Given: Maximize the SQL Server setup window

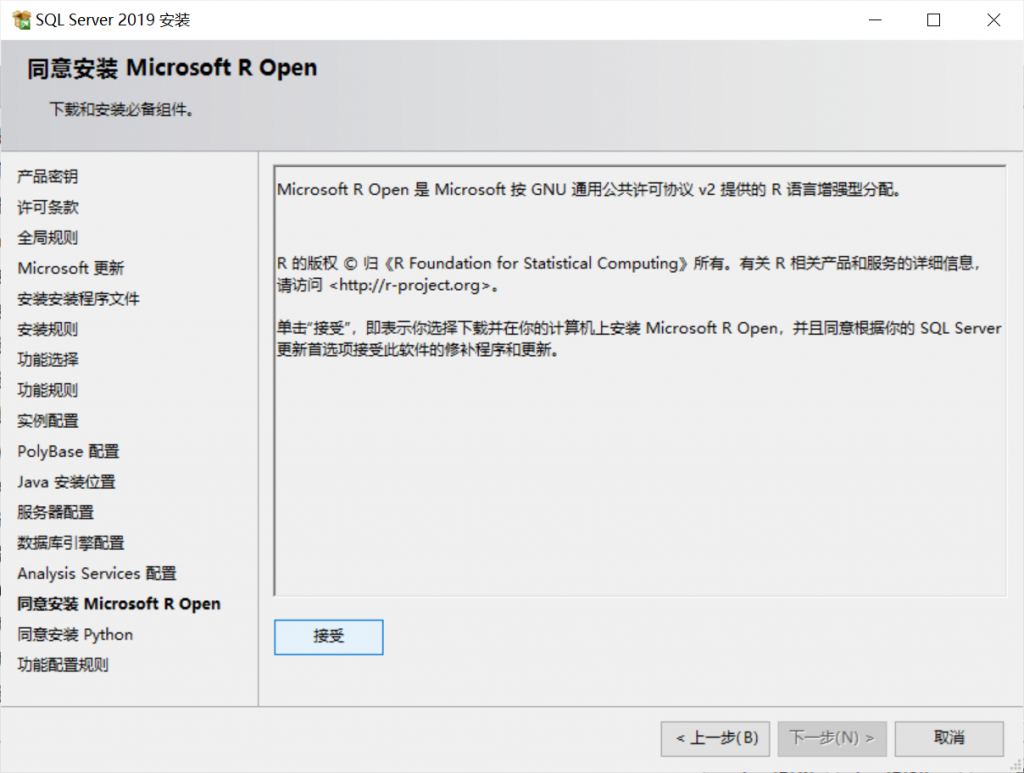Looking at the screenshot, I should 933,20.
